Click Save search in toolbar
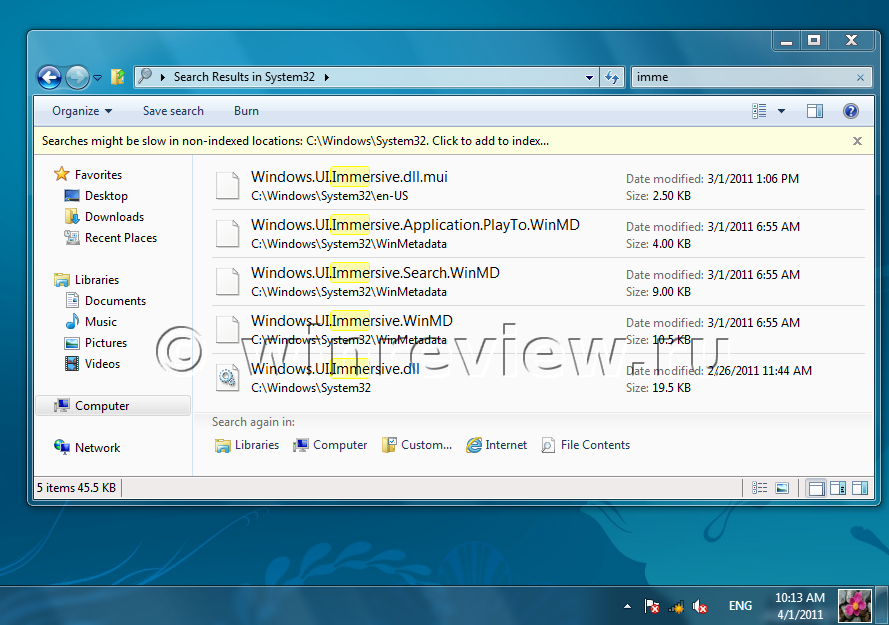This screenshot has width=889, height=625. click(x=173, y=111)
